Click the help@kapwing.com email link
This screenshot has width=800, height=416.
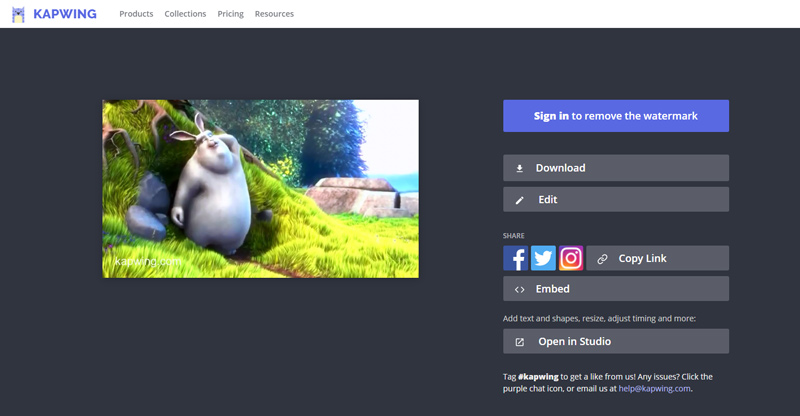tap(653, 388)
